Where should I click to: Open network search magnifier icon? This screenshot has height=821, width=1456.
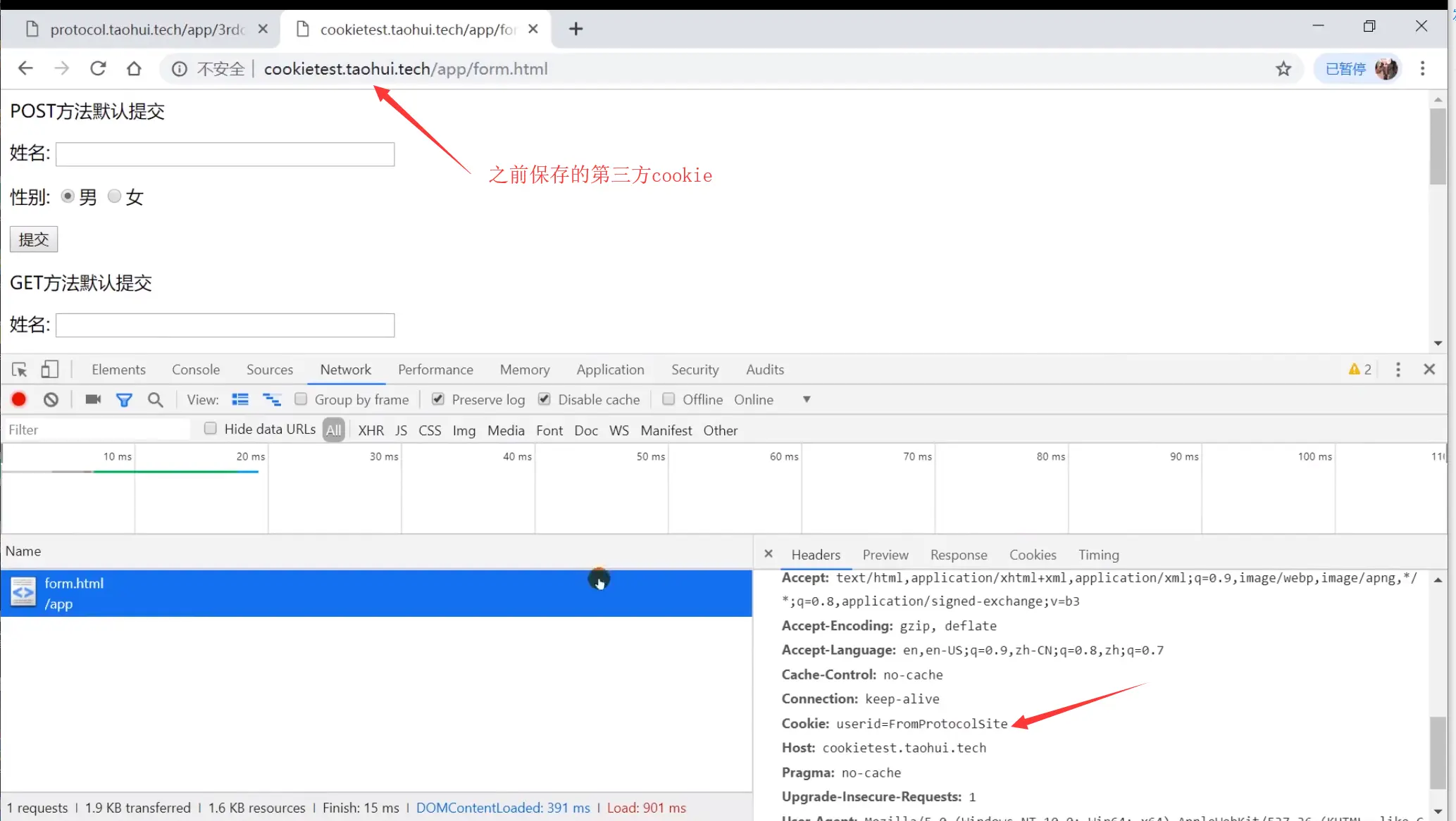[x=156, y=400]
